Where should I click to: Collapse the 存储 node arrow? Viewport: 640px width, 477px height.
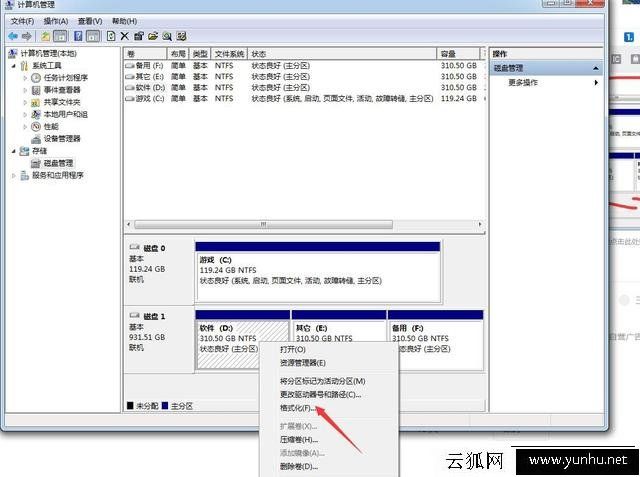click(x=14, y=151)
